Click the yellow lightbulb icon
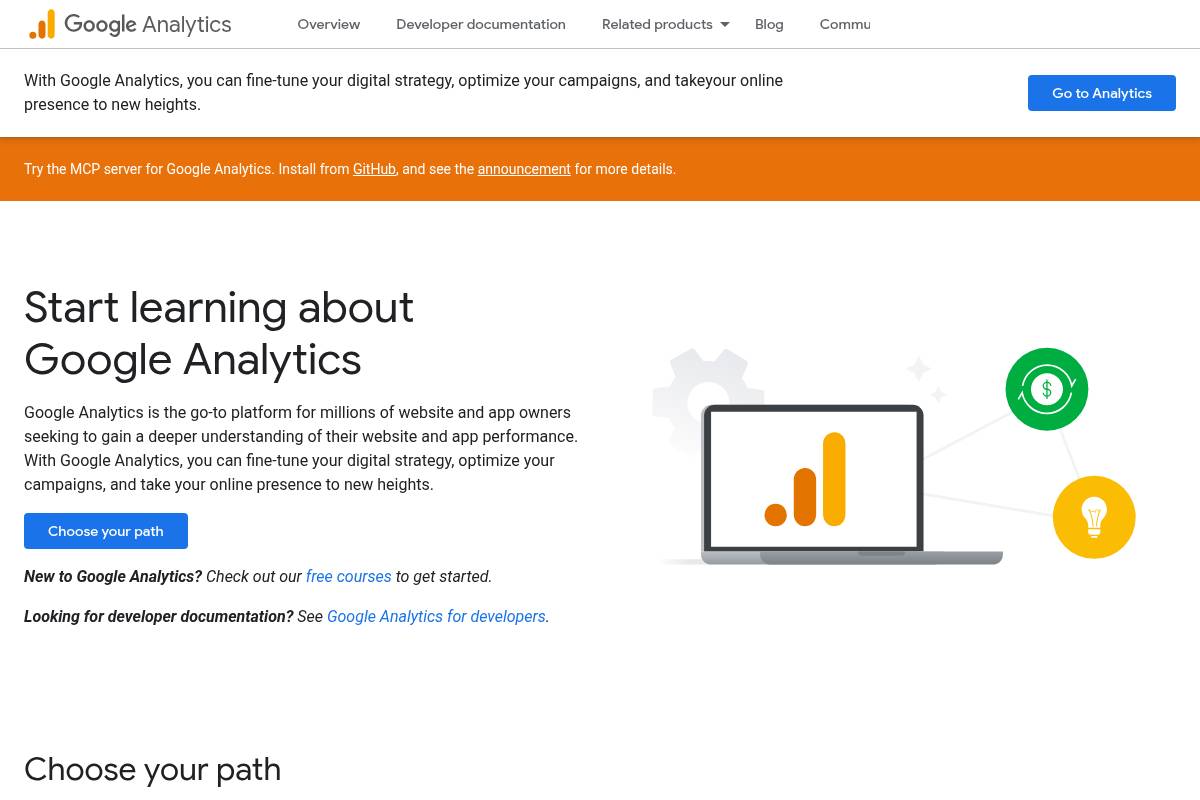Image resolution: width=1200 pixels, height=800 pixels. point(1094,517)
